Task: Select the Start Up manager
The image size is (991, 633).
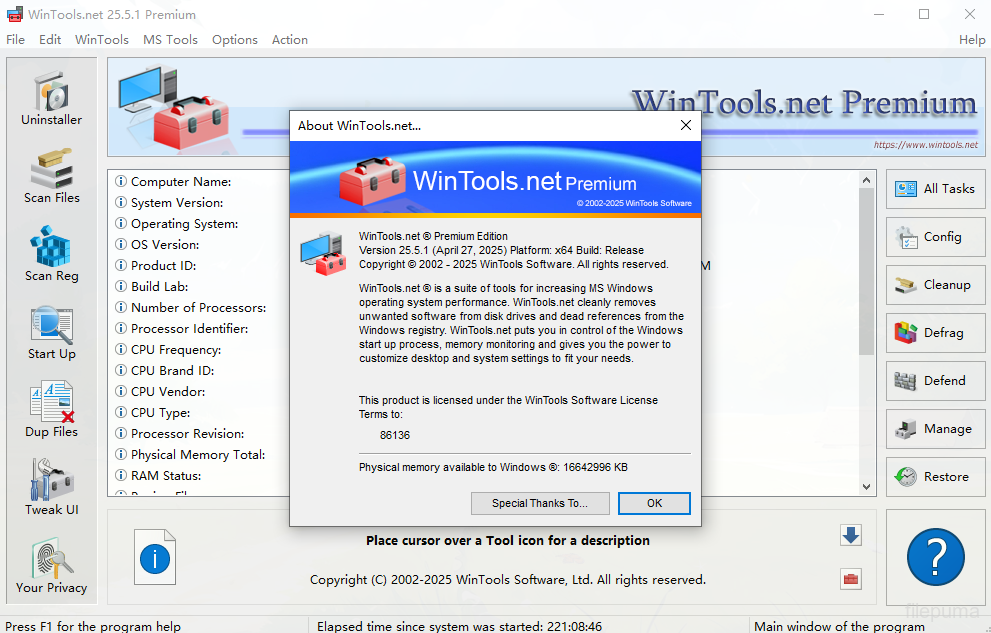Action: click(52, 332)
